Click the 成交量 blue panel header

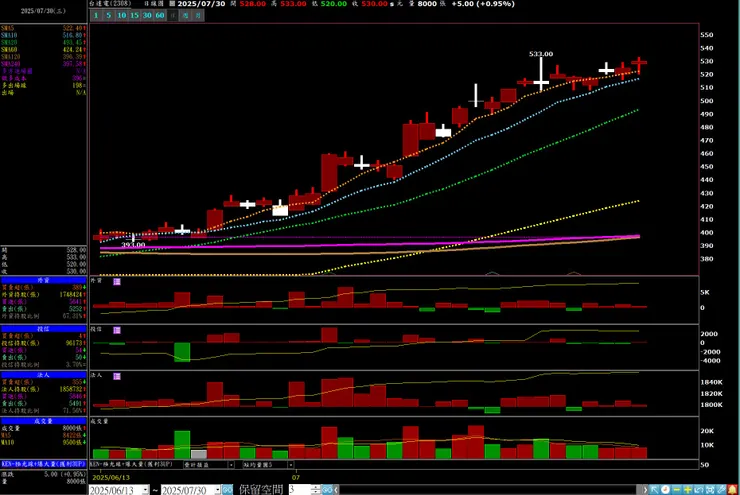43,421
